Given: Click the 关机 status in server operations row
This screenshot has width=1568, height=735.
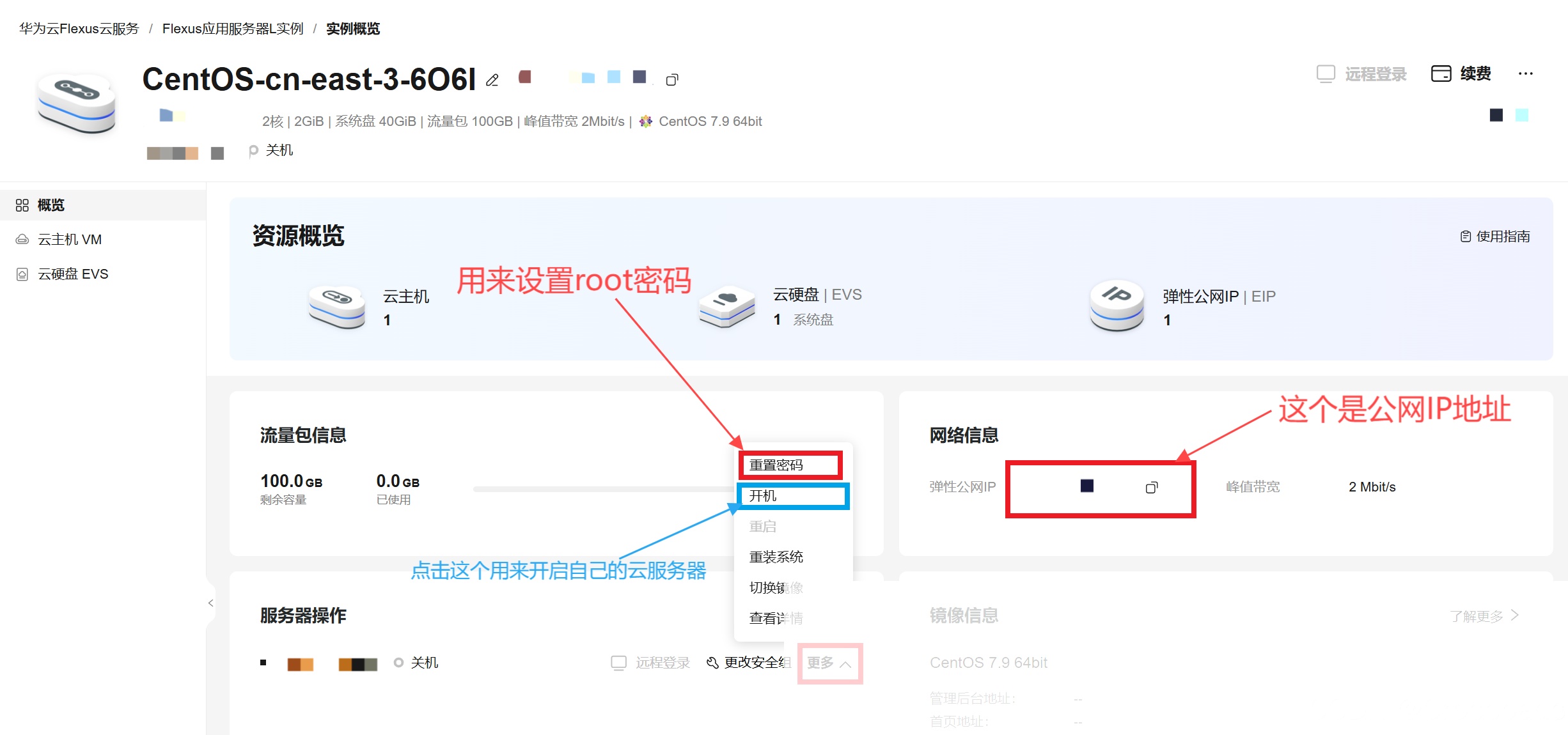Looking at the screenshot, I should 424,663.
